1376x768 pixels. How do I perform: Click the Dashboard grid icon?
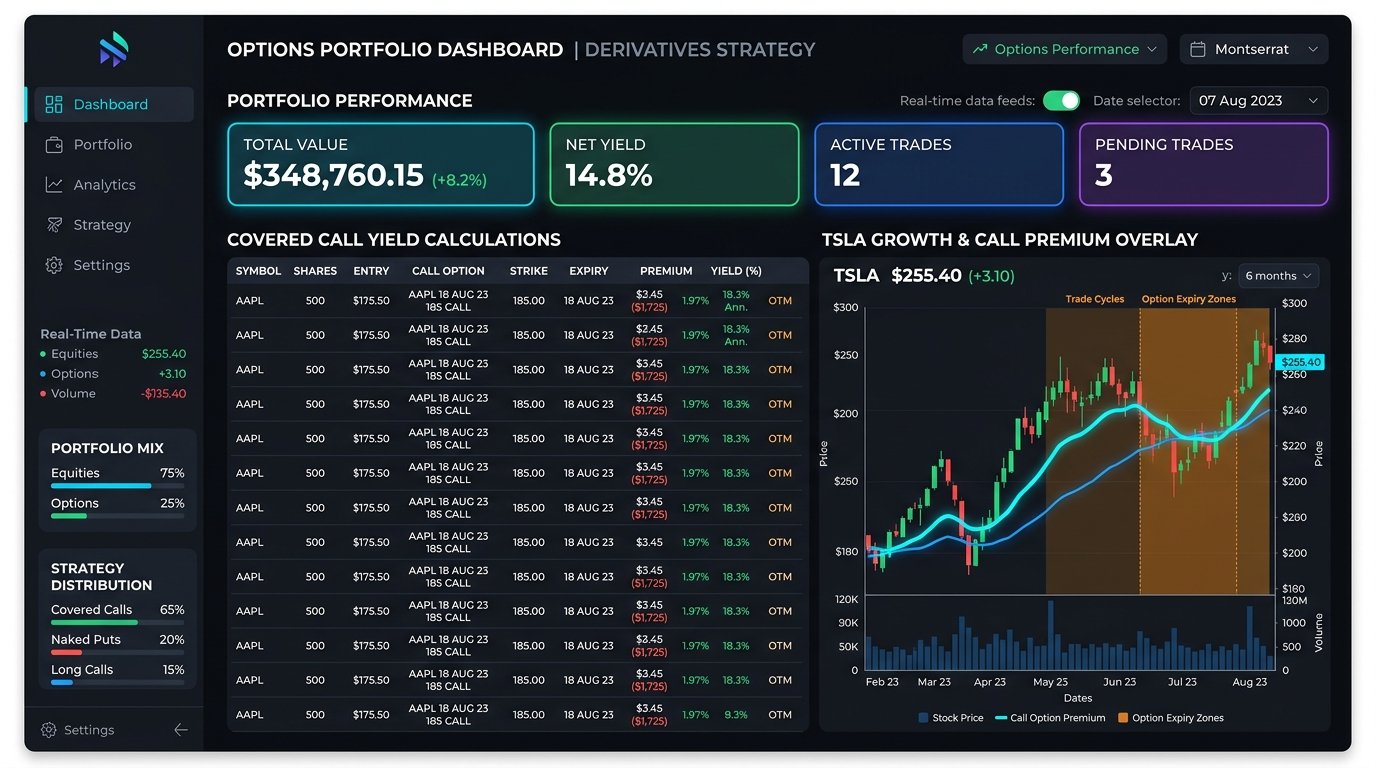[54, 104]
